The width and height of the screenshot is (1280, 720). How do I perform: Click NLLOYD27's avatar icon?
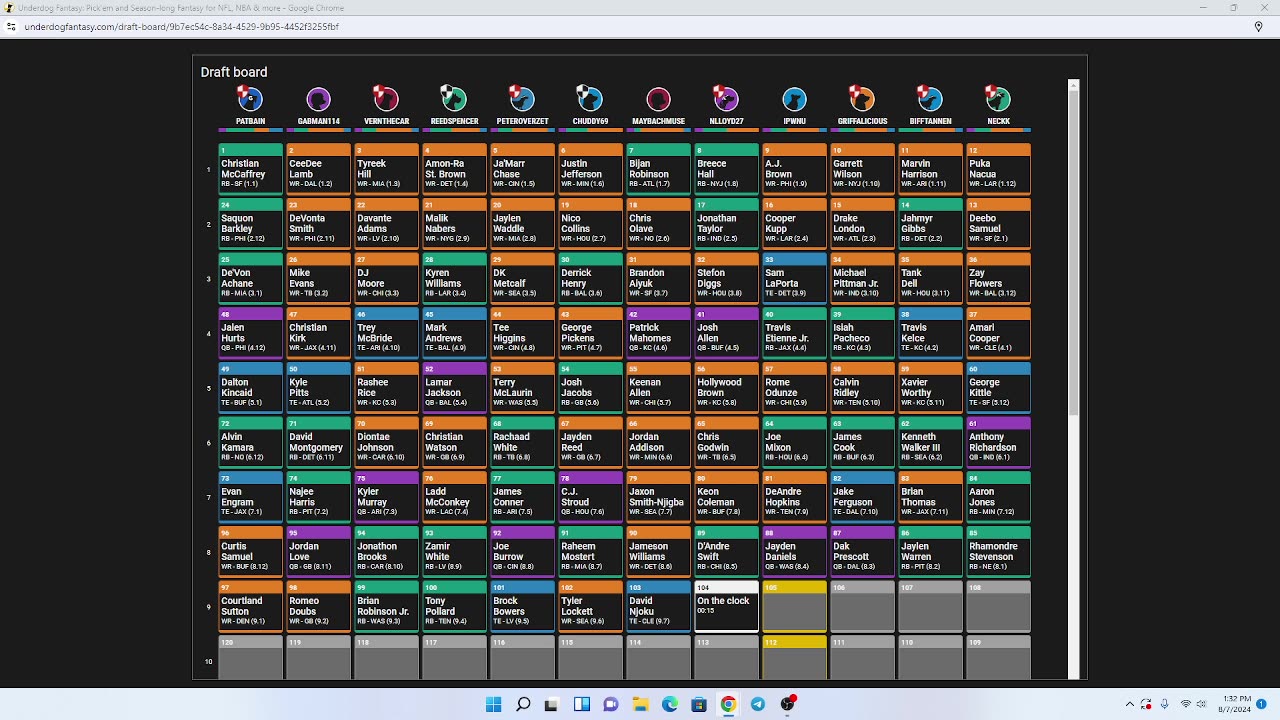(x=726, y=99)
